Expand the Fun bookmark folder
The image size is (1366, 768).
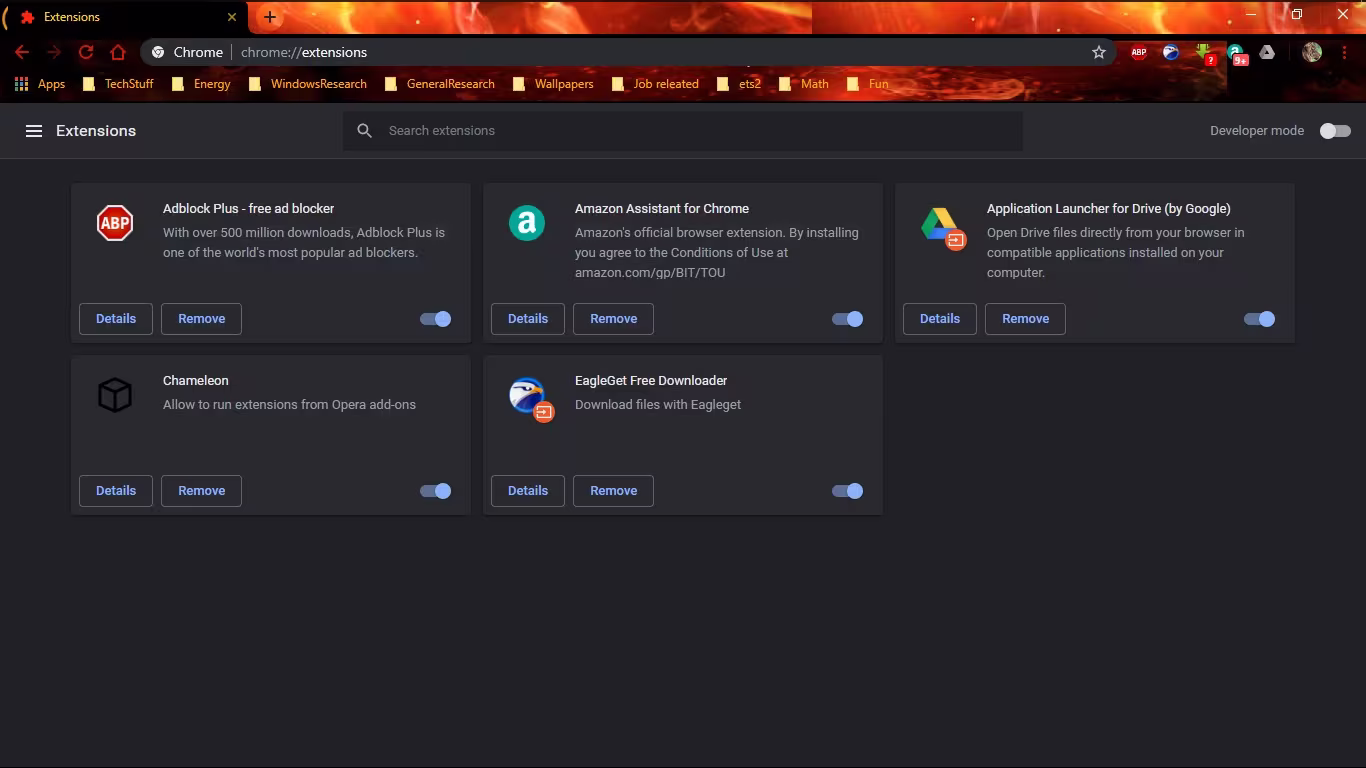pyautogui.click(x=867, y=84)
